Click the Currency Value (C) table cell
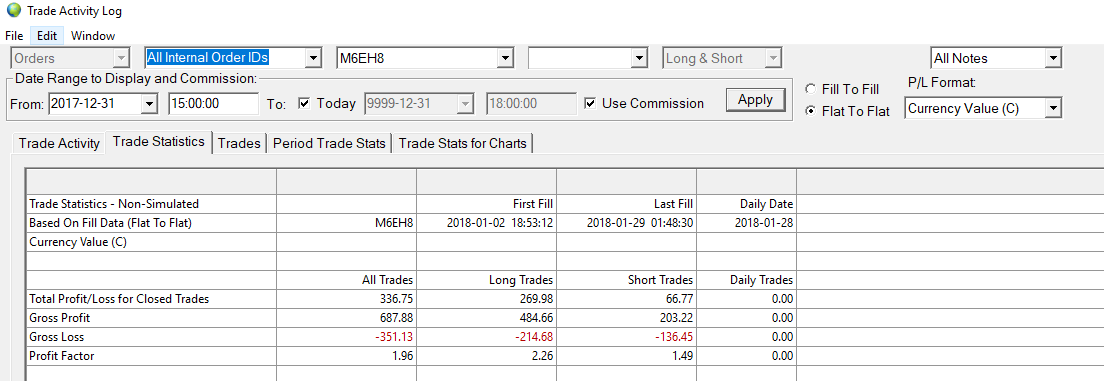Viewport: 1104px width, 381px height. 151,242
